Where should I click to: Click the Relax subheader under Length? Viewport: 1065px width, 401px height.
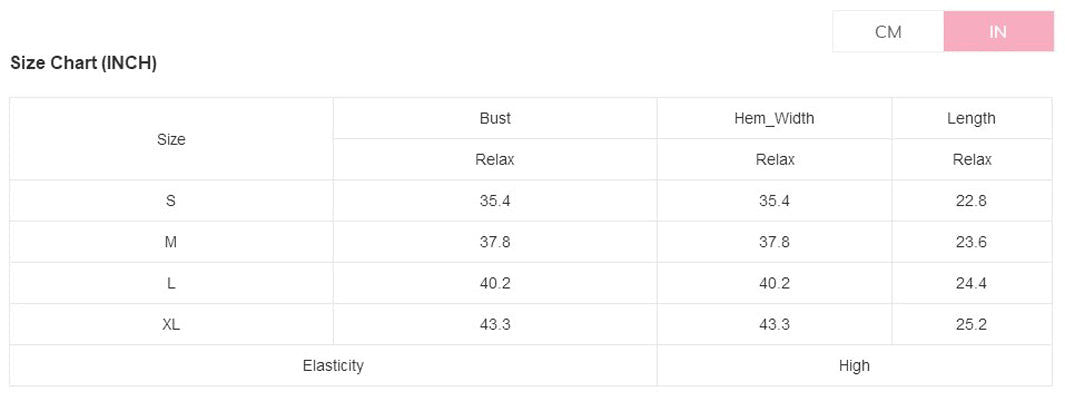pyautogui.click(x=971, y=159)
